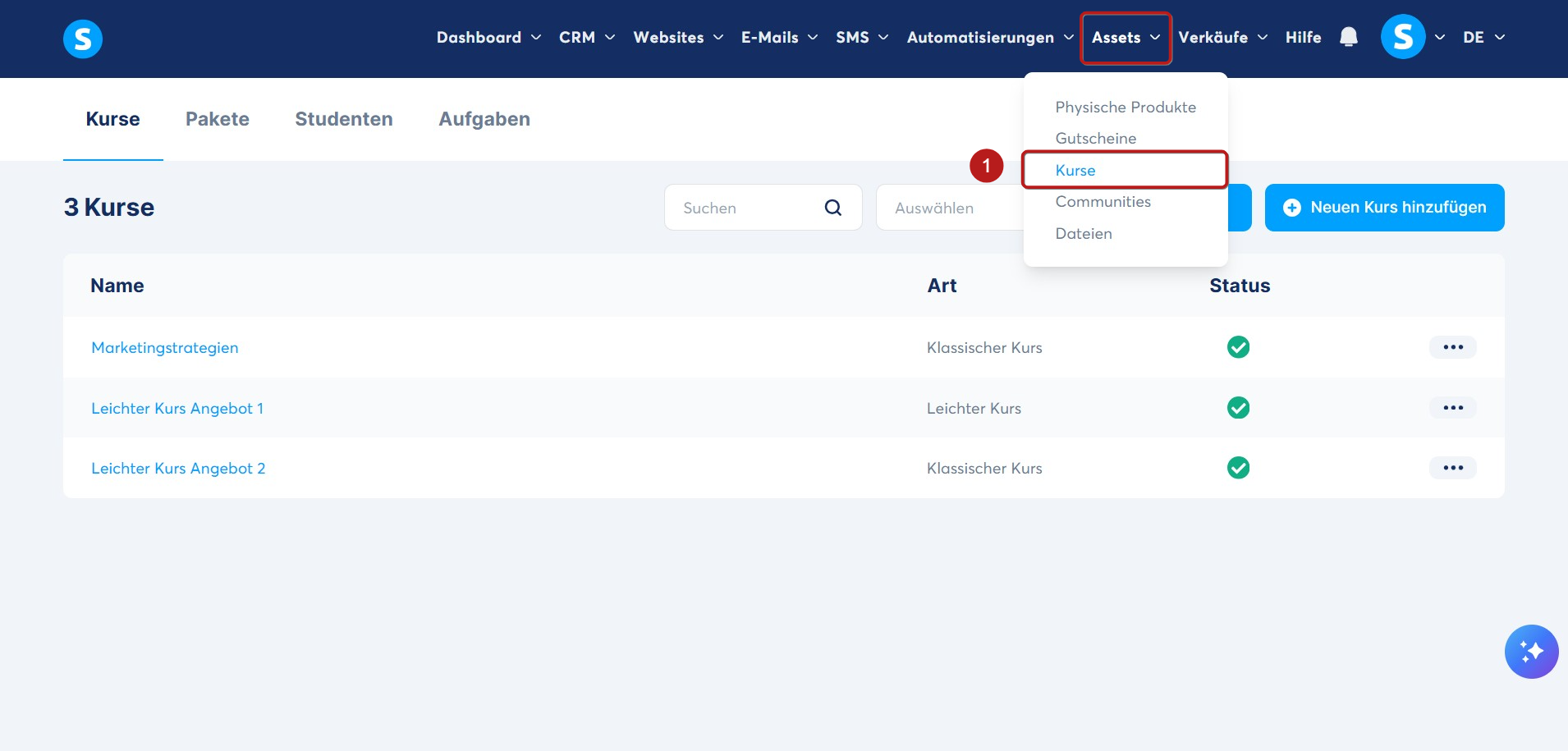Expand the E-Mails menu
This screenshot has width=1568, height=751.
[779, 38]
